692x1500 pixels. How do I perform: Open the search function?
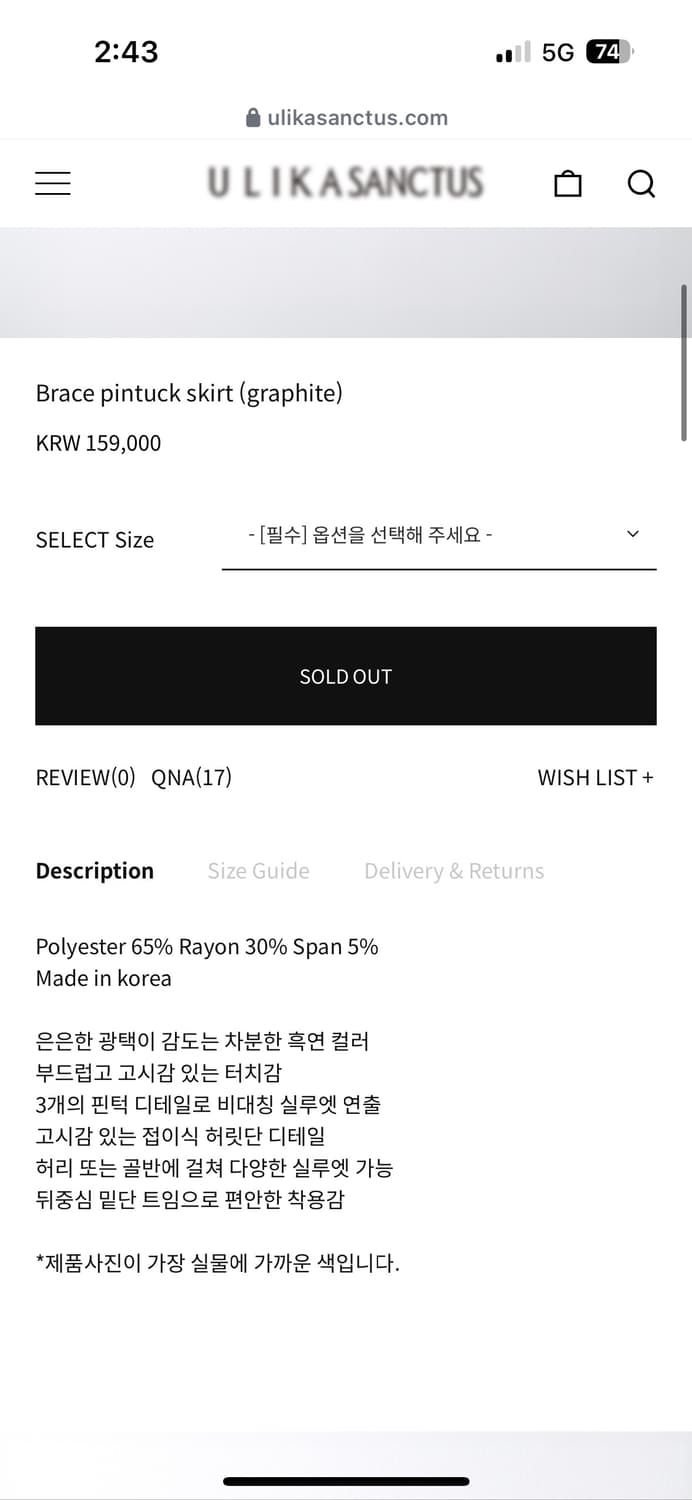coord(641,184)
